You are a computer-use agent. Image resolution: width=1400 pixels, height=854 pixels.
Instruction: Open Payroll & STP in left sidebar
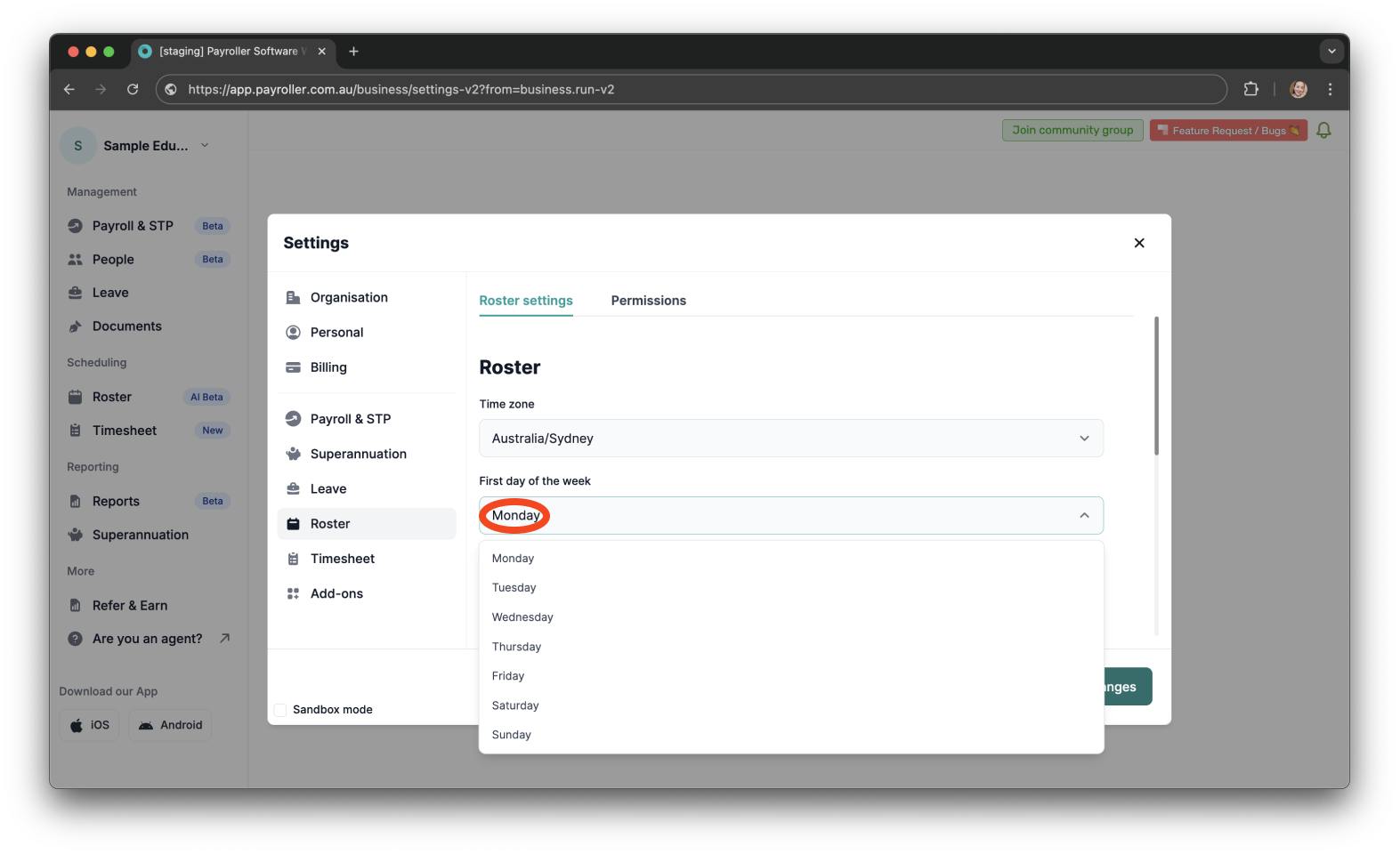[x=149, y=226]
